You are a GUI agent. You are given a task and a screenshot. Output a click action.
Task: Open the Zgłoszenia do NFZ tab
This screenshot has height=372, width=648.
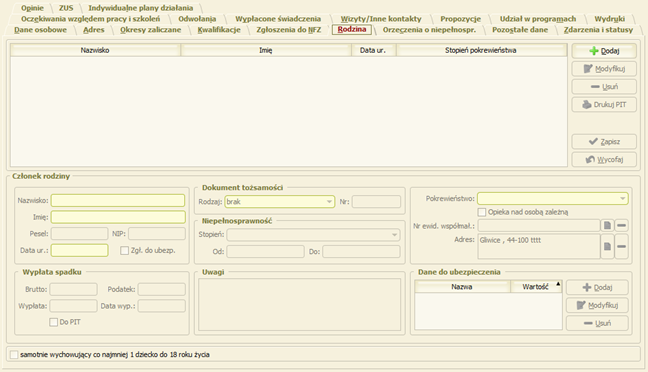click(x=289, y=30)
